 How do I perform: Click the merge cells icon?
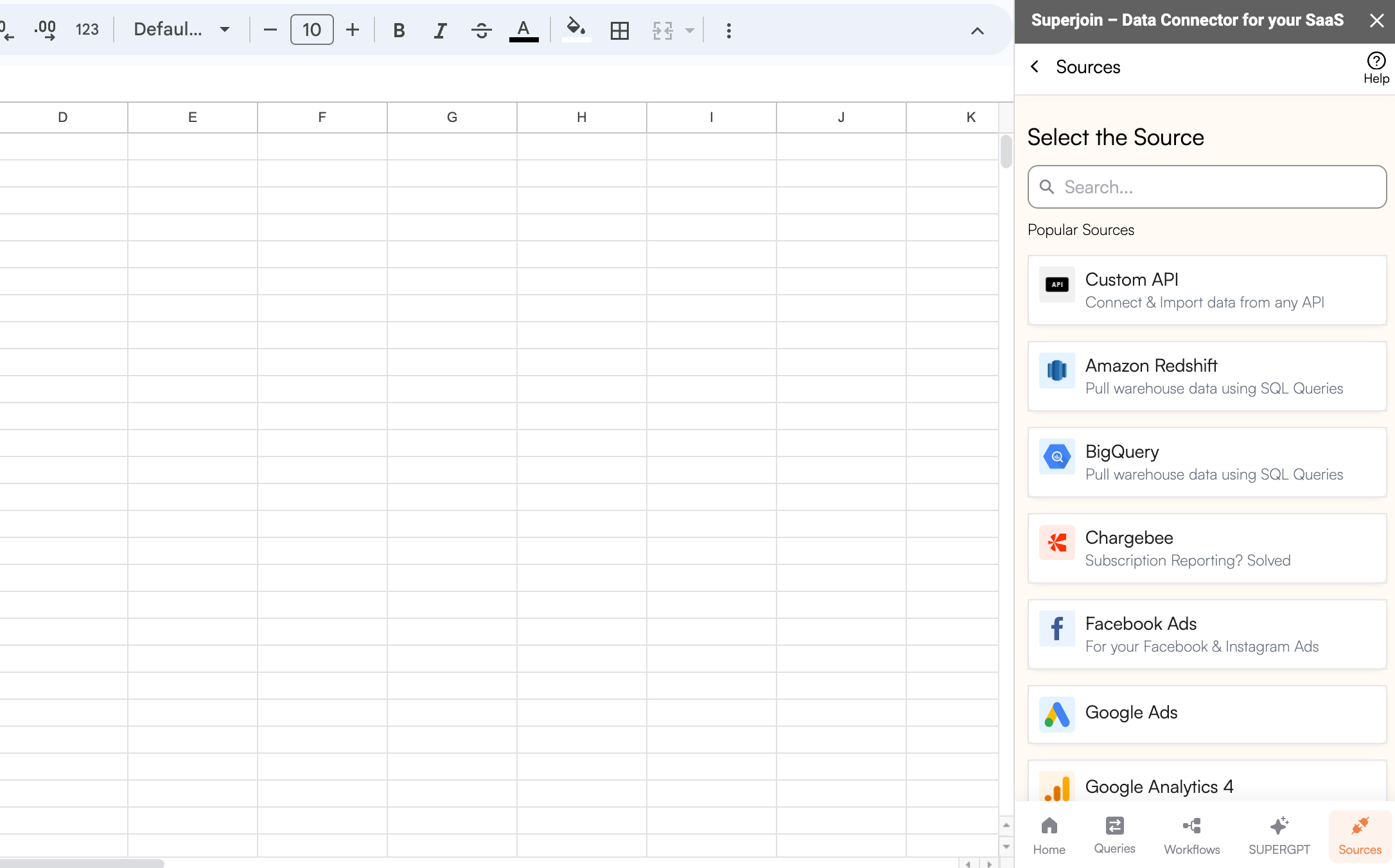(662, 30)
